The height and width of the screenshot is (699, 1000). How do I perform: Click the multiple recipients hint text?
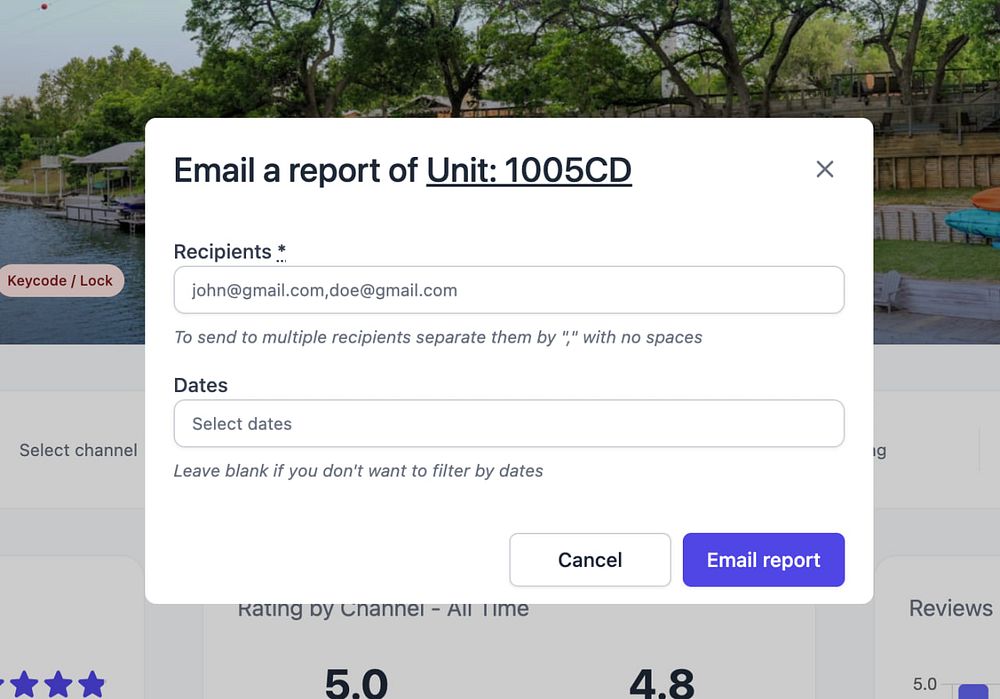(x=438, y=337)
